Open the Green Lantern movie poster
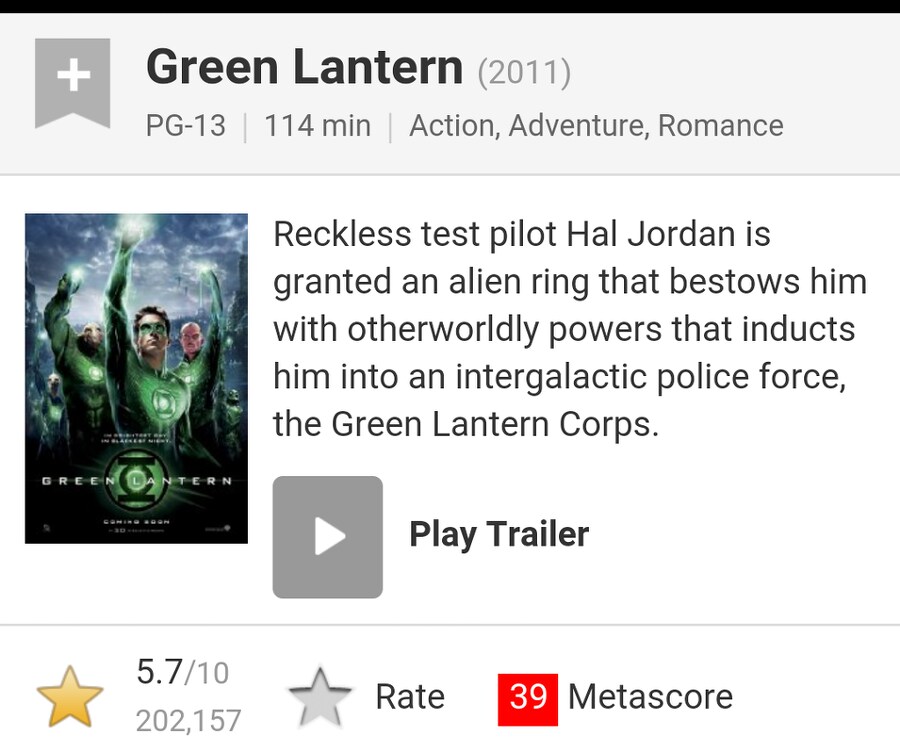Screen dimensions: 900x752 click(x=137, y=378)
